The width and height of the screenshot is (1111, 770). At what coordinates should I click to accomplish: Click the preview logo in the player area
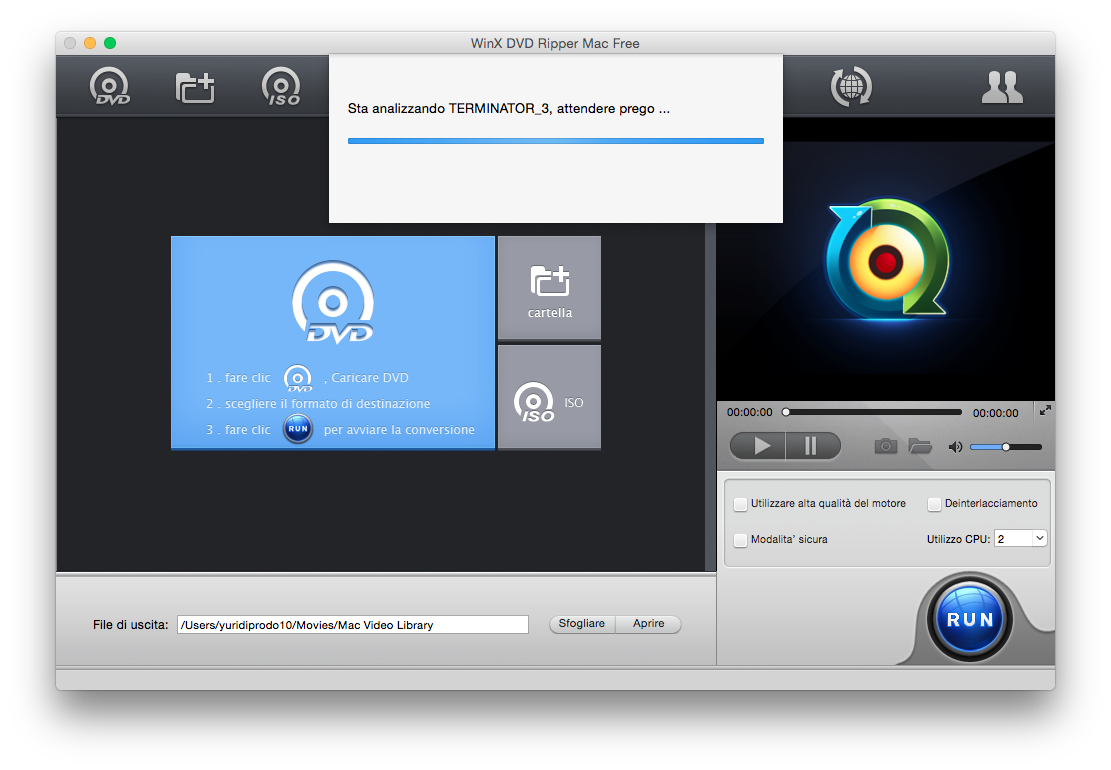point(887,259)
